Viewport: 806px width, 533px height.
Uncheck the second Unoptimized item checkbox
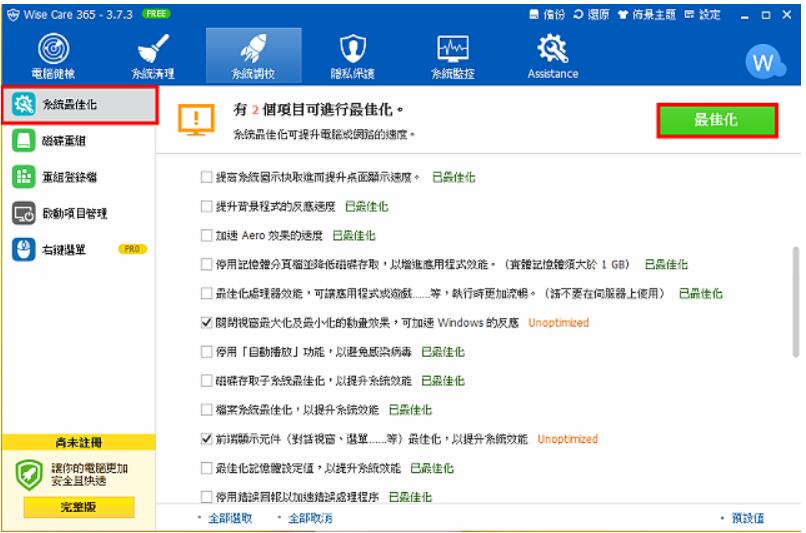pyautogui.click(x=206, y=439)
